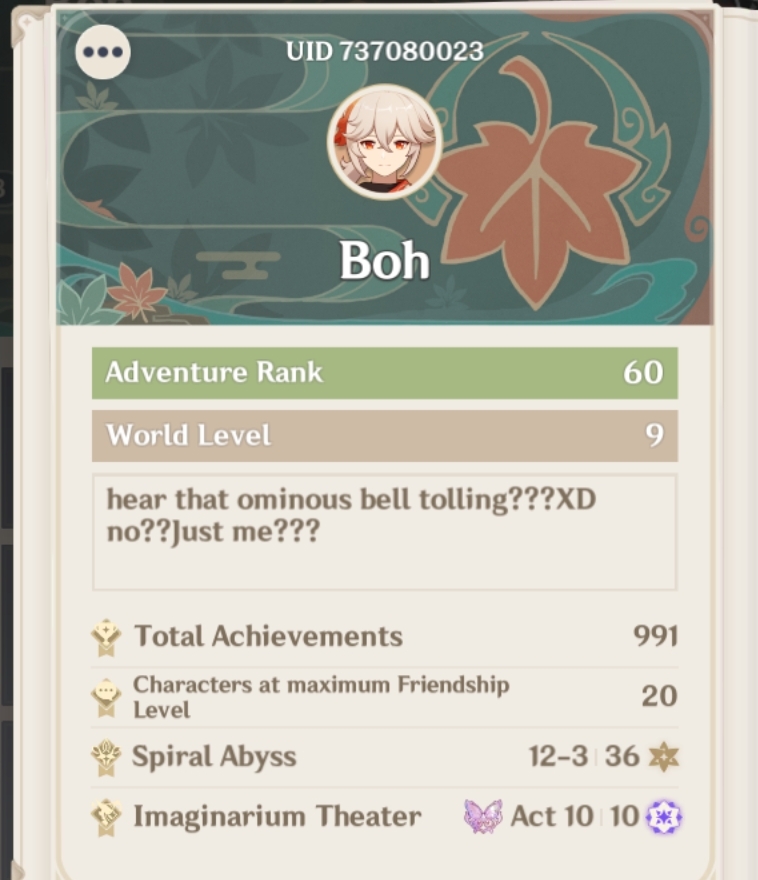758x880 pixels.
Task: Click the pink butterfly Theater badge
Action: pos(483,817)
